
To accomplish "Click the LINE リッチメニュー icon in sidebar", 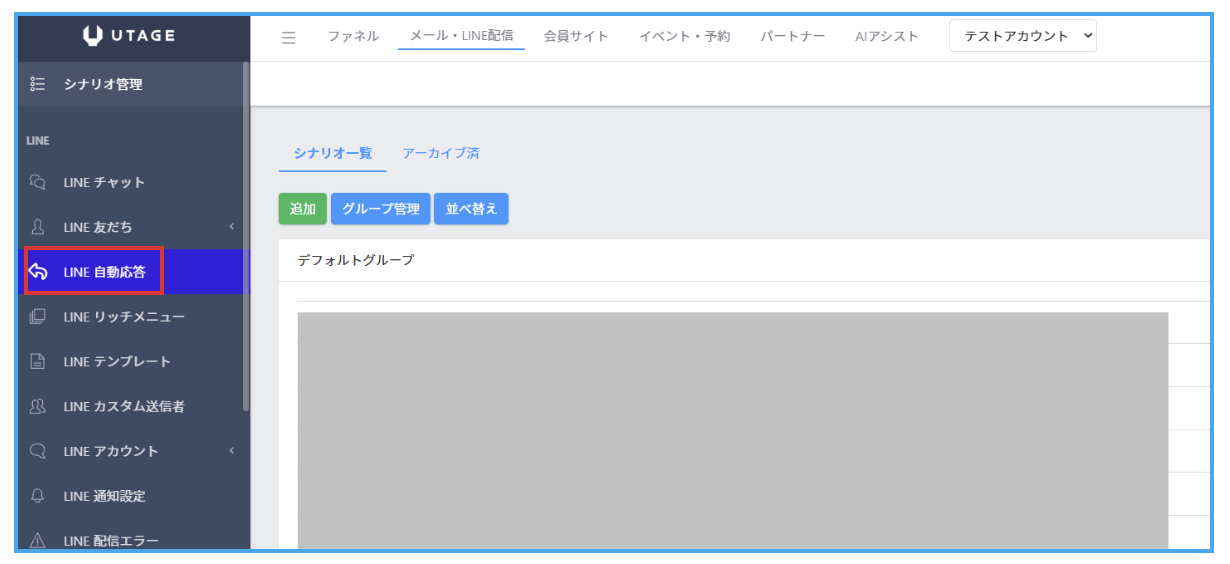I will coord(38,317).
